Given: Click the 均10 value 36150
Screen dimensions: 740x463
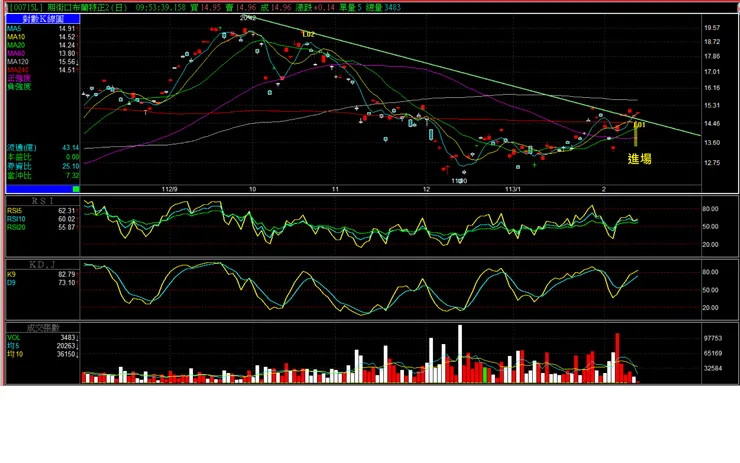Looking at the screenshot, I should [x=67, y=354].
